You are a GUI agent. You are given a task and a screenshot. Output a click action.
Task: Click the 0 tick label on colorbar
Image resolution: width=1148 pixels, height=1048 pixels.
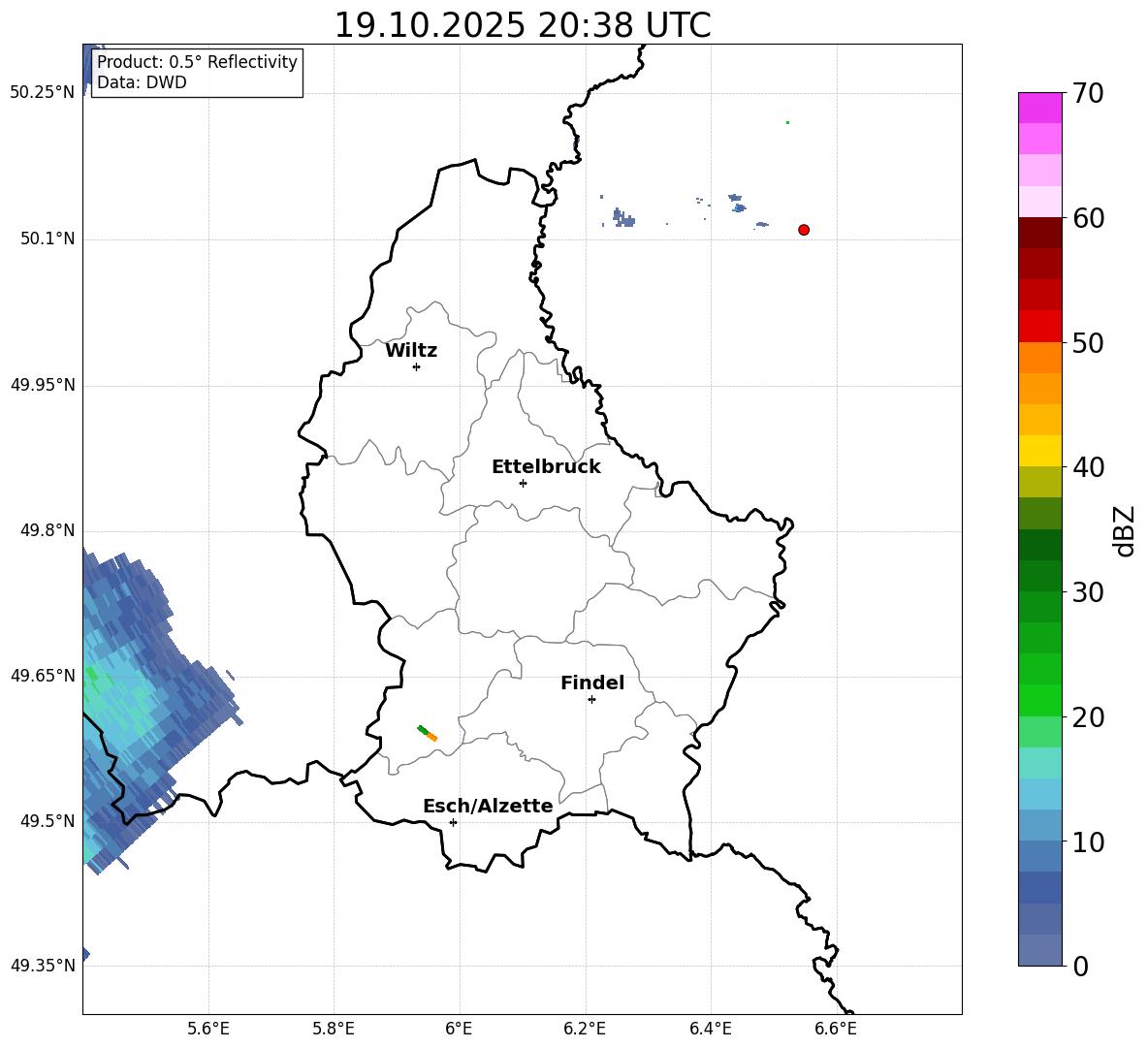pyautogui.click(x=1080, y=967)
